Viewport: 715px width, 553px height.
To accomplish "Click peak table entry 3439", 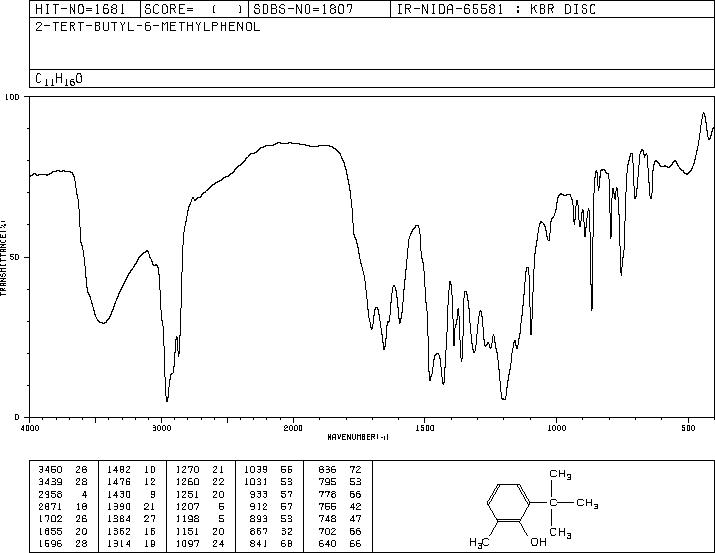I will (50, 482).
